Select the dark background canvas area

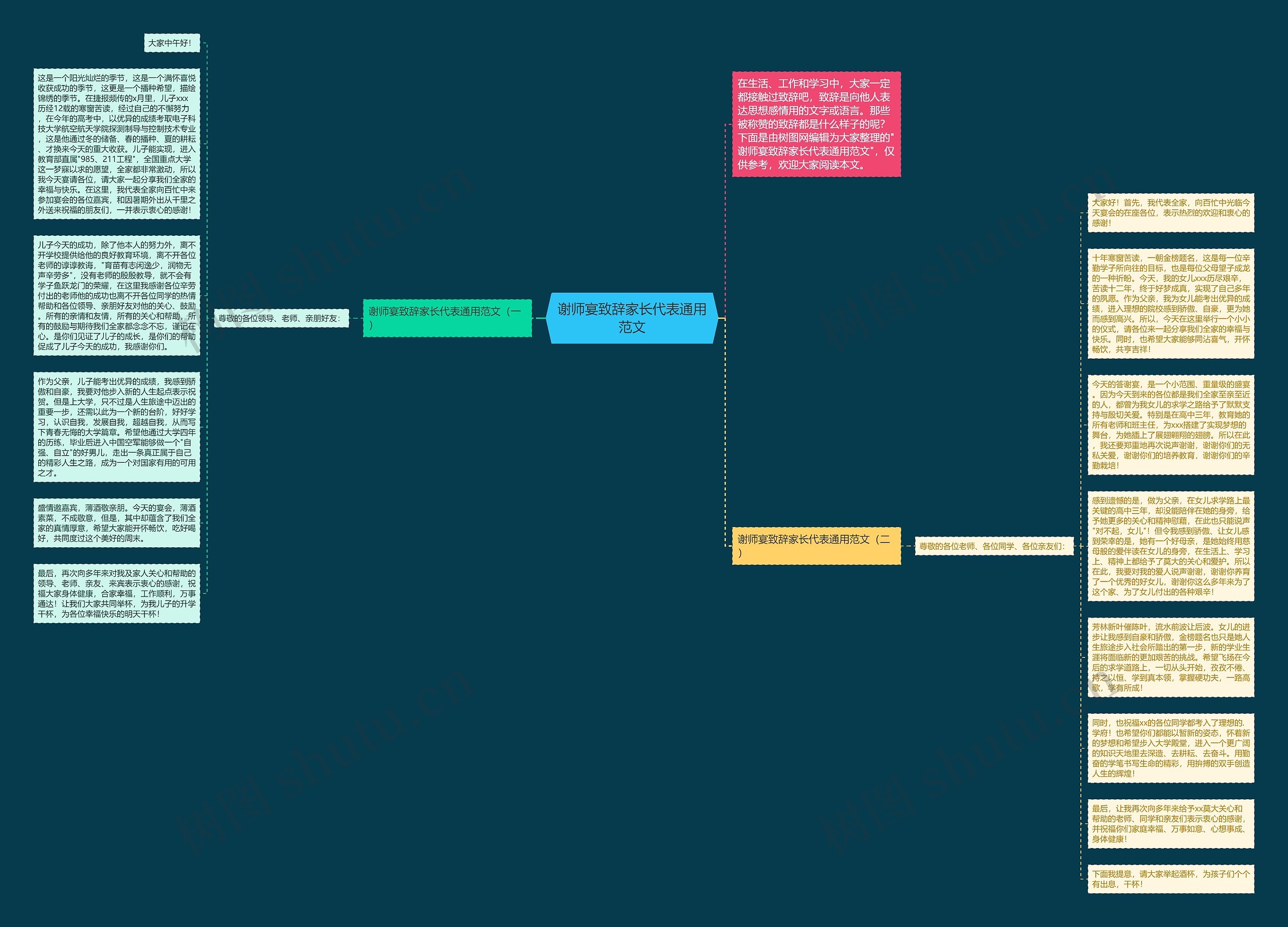tap(644, 463)
